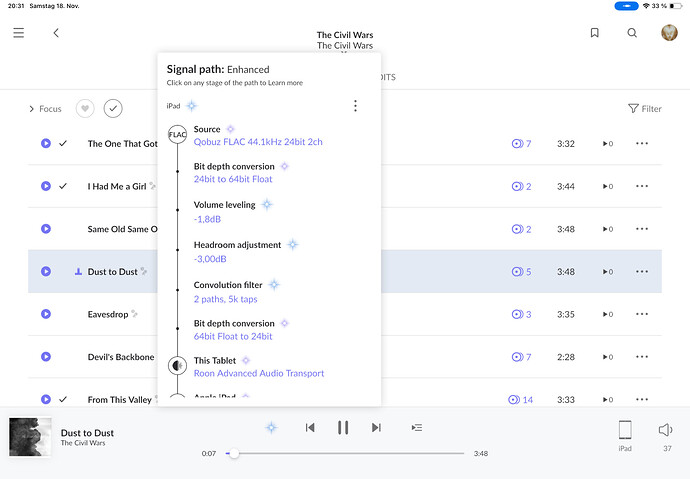
Task: Open 24bit to 64bit Float stage
Action: pos(233,179)
